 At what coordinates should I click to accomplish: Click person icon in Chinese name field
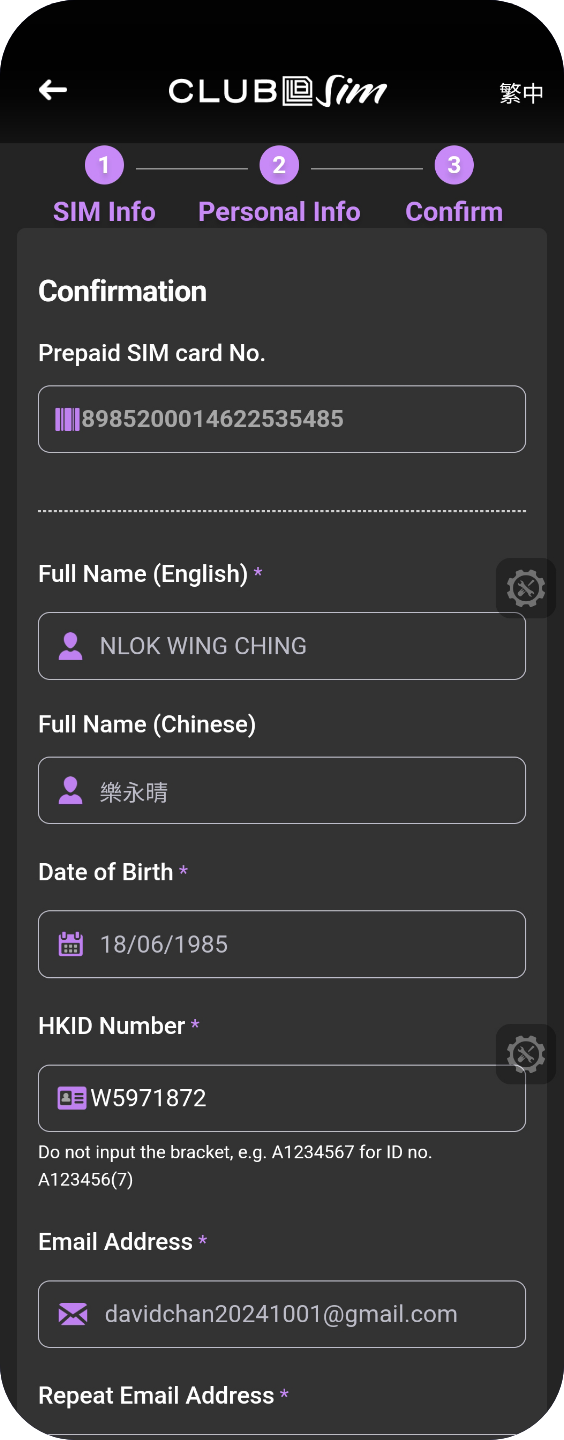coord(71,791)
